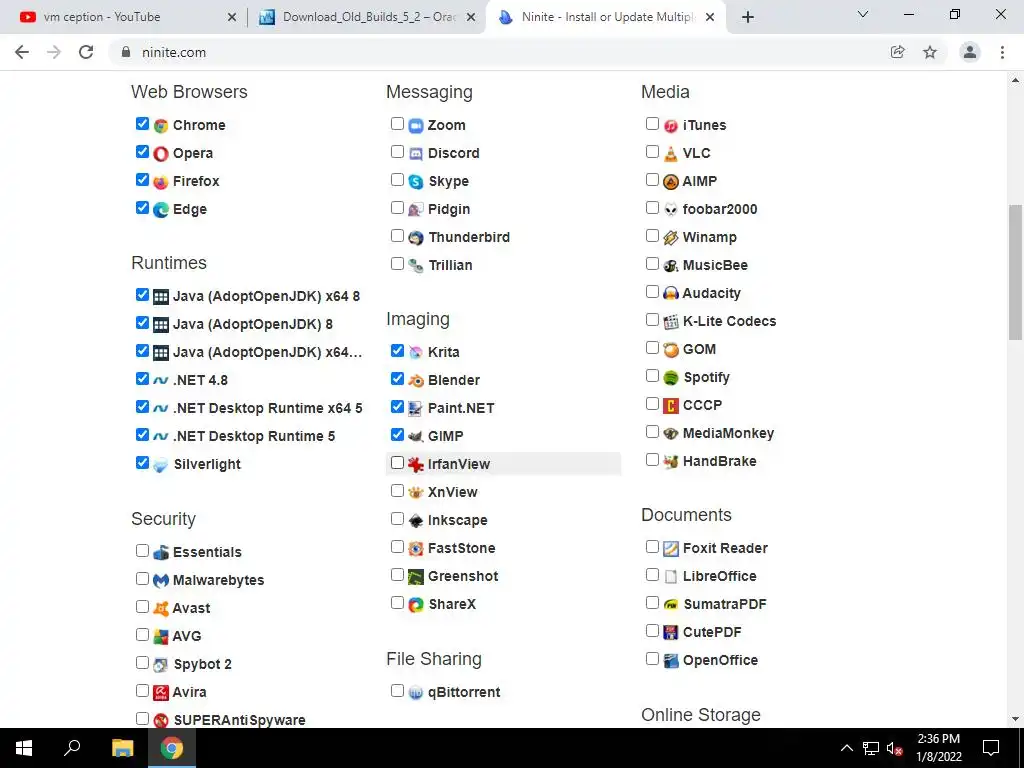
Task: Check the Essentials checkbox
Action: point(142,551)
